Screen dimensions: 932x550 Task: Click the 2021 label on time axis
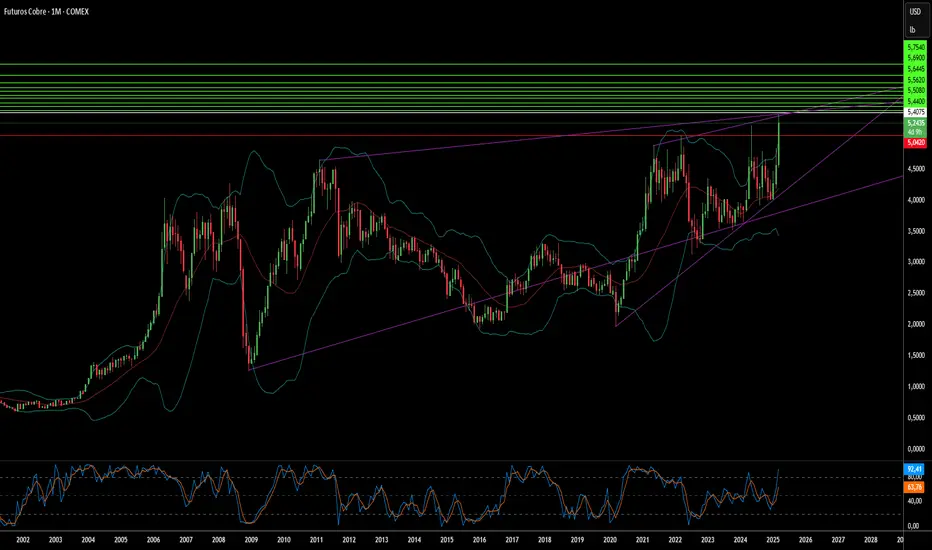click(642, 538)
